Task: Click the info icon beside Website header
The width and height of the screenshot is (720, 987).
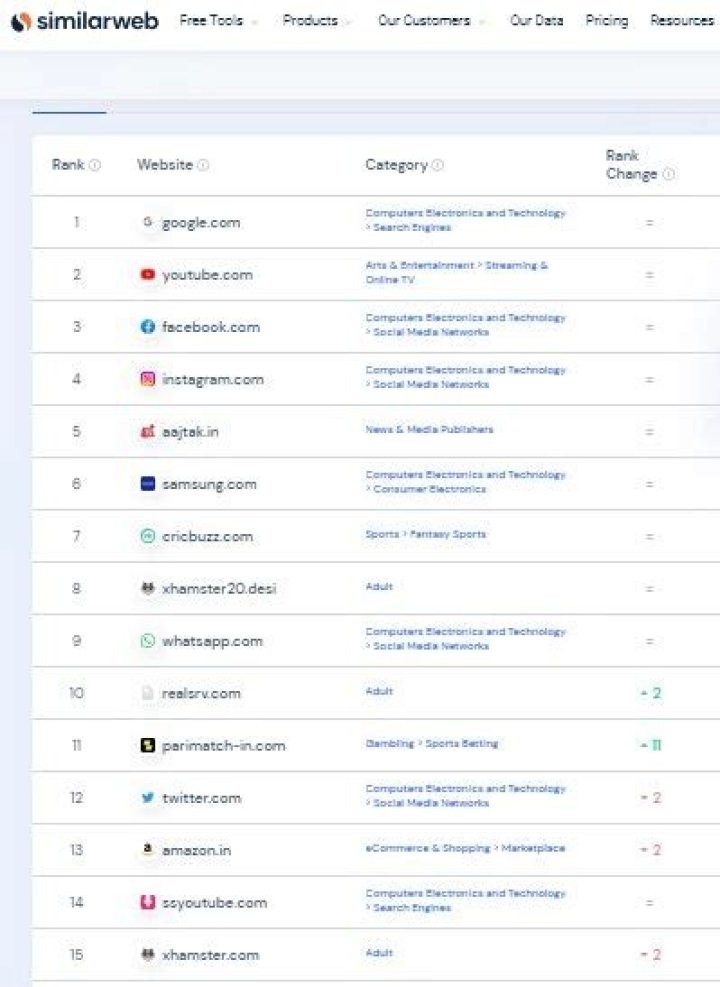Action: click(x=203, y=165)
